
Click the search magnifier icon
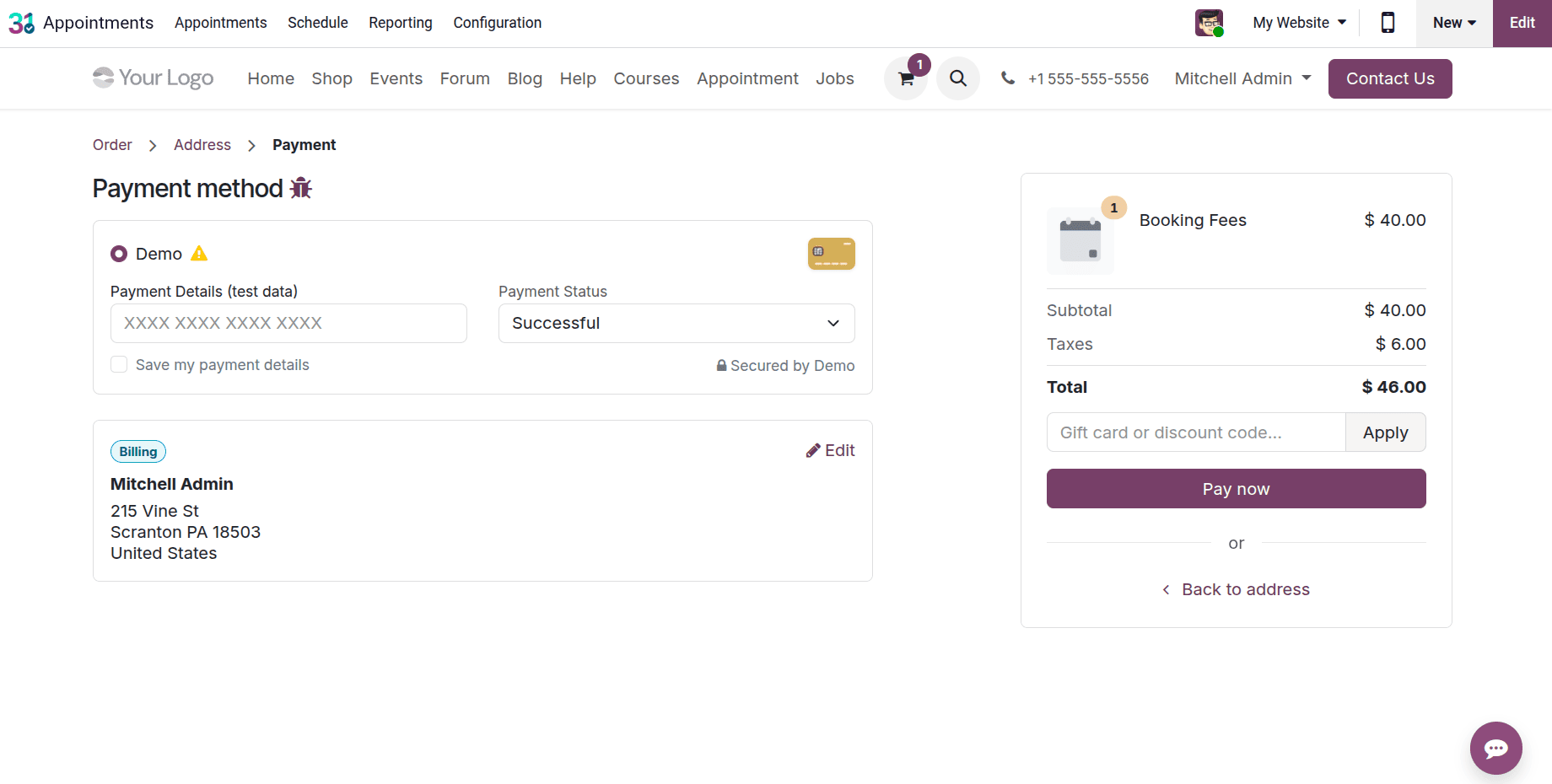[x=958, y=78]
